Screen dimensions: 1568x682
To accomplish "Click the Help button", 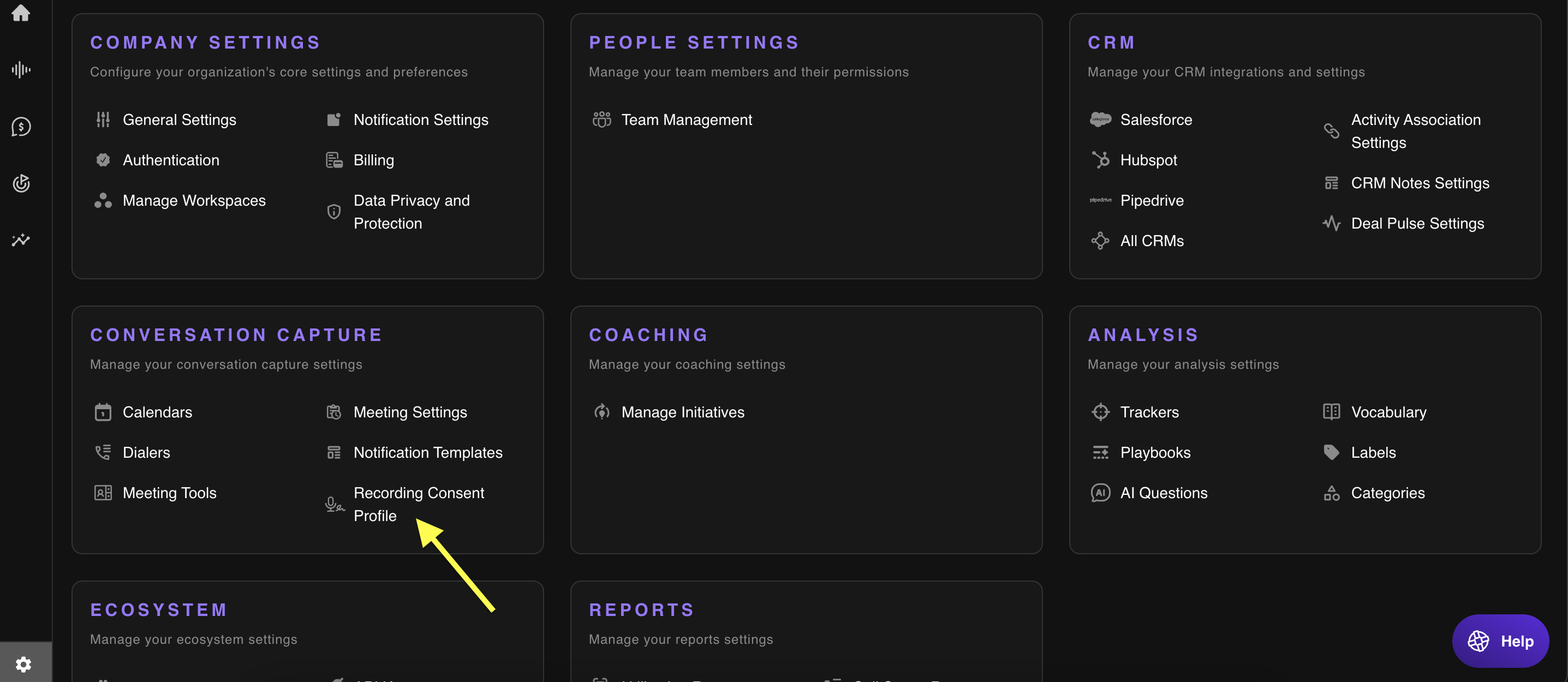I will coord(1500,641).
